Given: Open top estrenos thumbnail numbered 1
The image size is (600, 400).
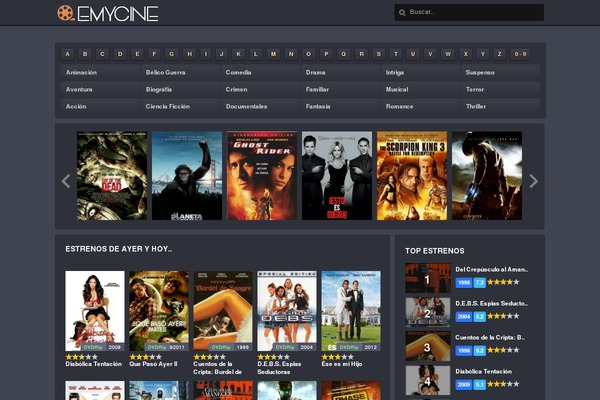Looking at the screenshot, I should [428, 278].
